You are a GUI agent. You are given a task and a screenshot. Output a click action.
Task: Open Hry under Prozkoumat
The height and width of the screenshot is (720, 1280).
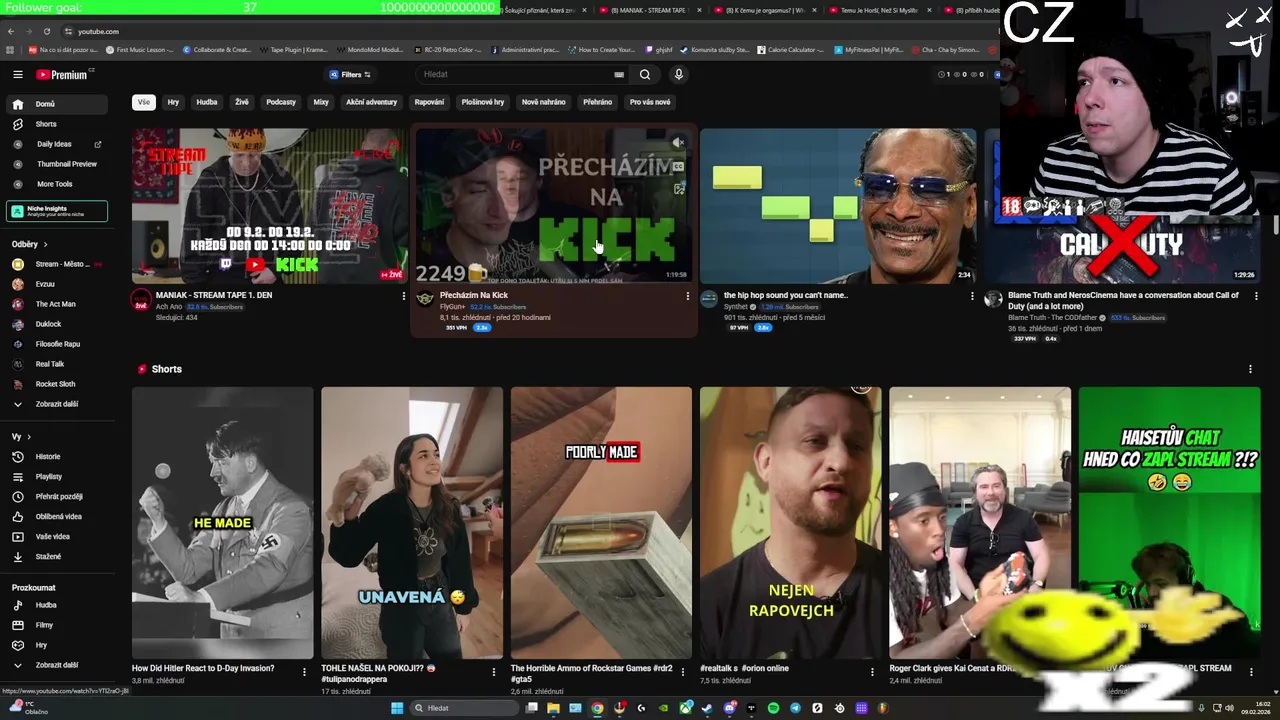pos(57,645)
